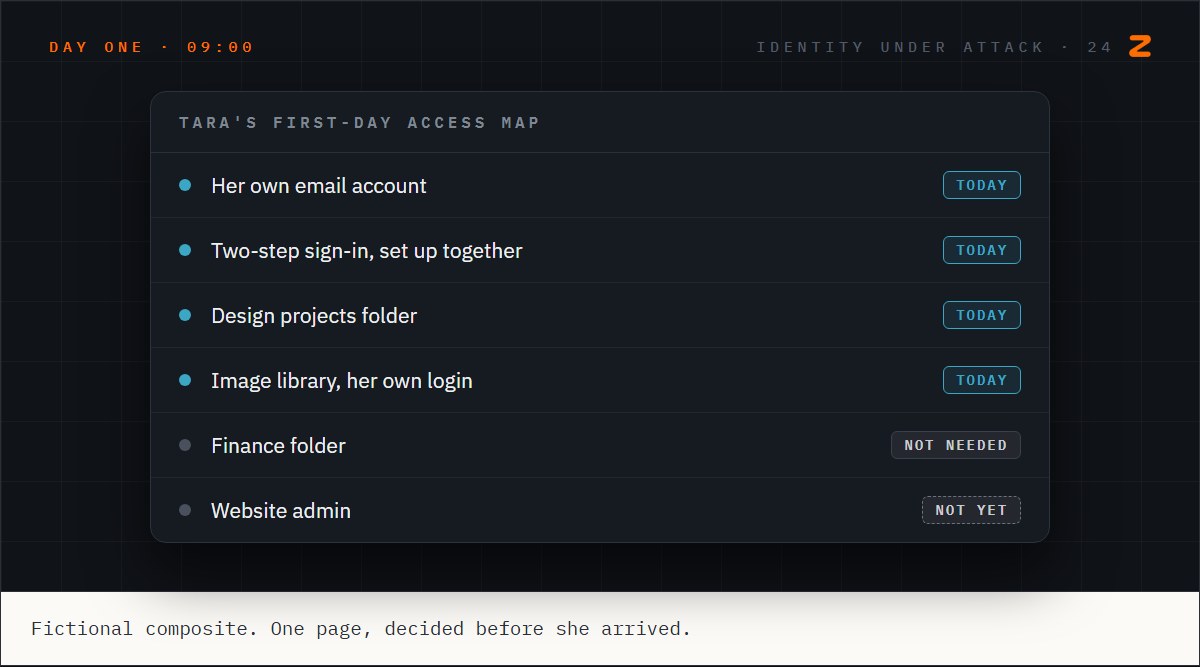The height and width of the screenshot is (667, 1200).
Task: Click the TODAY badge for two-step sign-in
Action: 981,250
